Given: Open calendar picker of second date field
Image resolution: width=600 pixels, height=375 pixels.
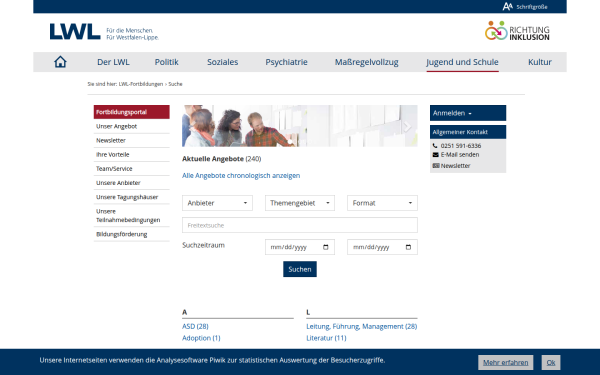Looking at the screenshot, I should coord(408,247).
